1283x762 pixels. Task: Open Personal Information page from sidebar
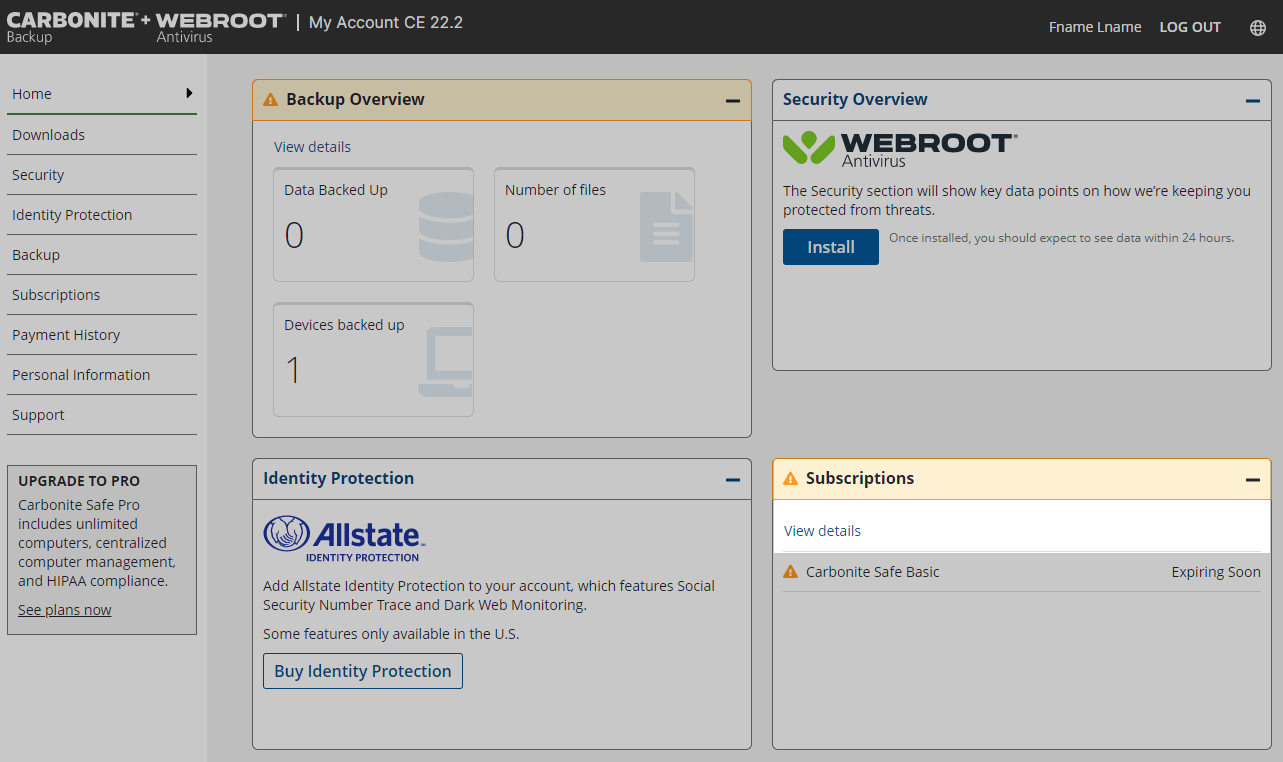pyautogui.click(x=81, y=375)
